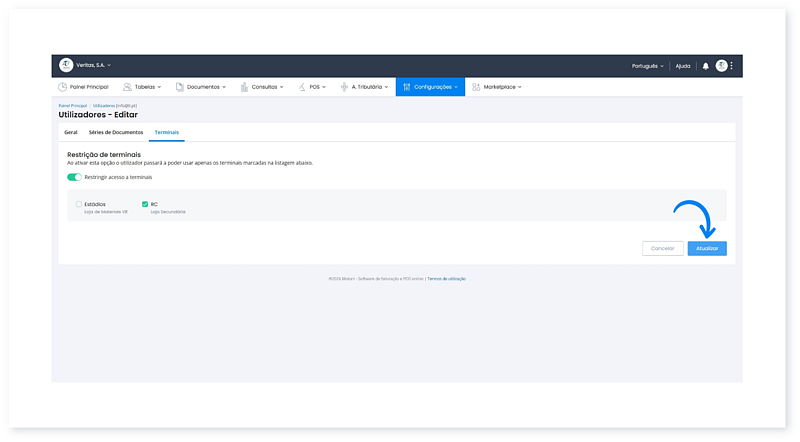Disable the Restringir acesso a terminais switch
Screen dimensions: 800x442
tap(74, 176)
